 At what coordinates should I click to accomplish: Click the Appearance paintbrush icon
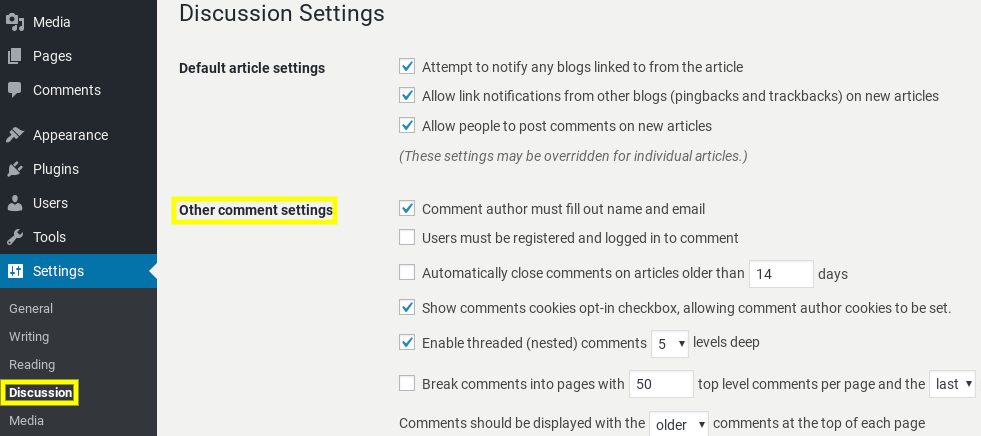15,135
